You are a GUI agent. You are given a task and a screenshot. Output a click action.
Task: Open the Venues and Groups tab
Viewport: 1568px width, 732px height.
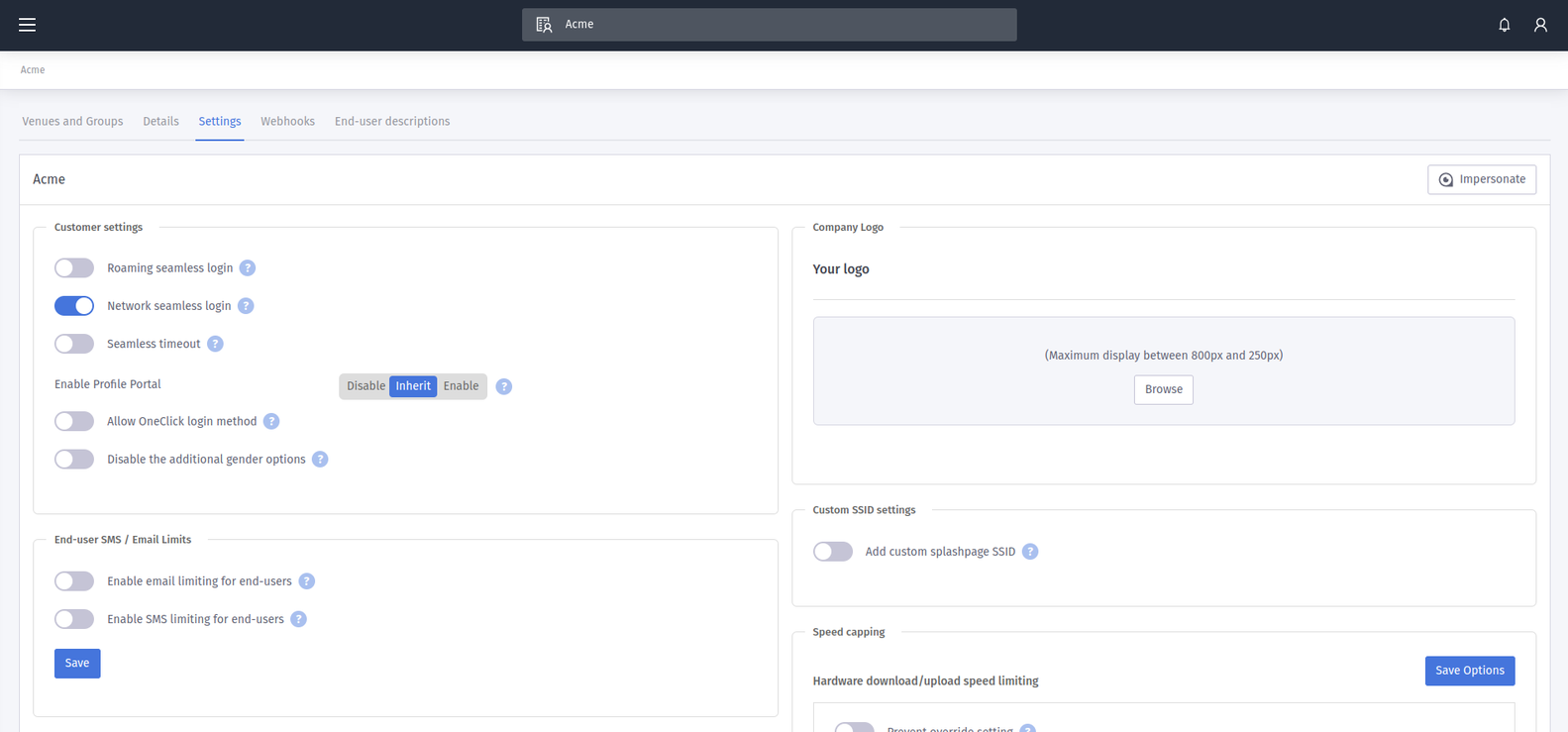click(x=72, y=122)
